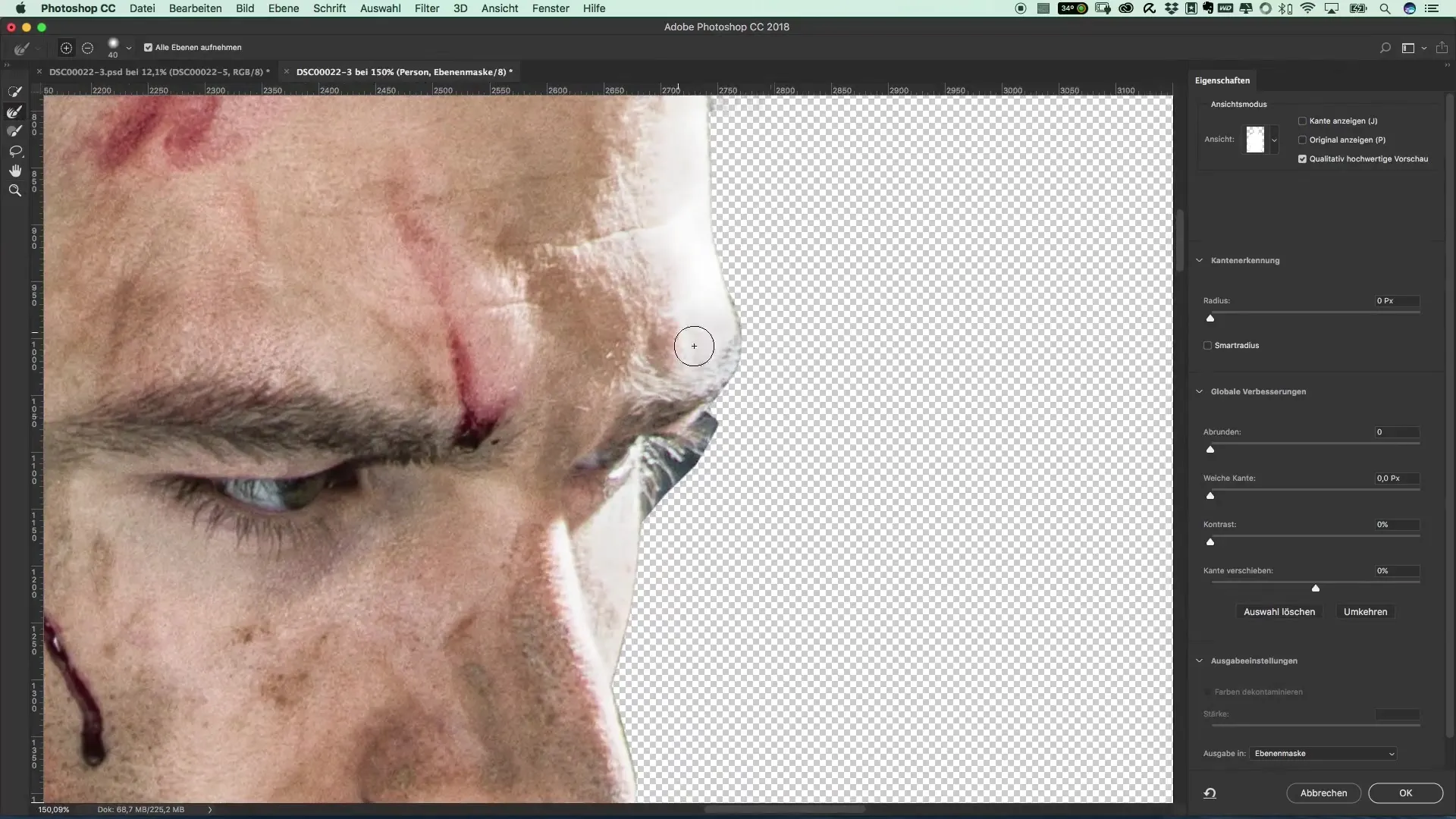Image resolution: width=1456 pixels, height=819 pixels.
Task: Enable Kante anzeigen (J) checkbox
Action: tap(1302, 121)
